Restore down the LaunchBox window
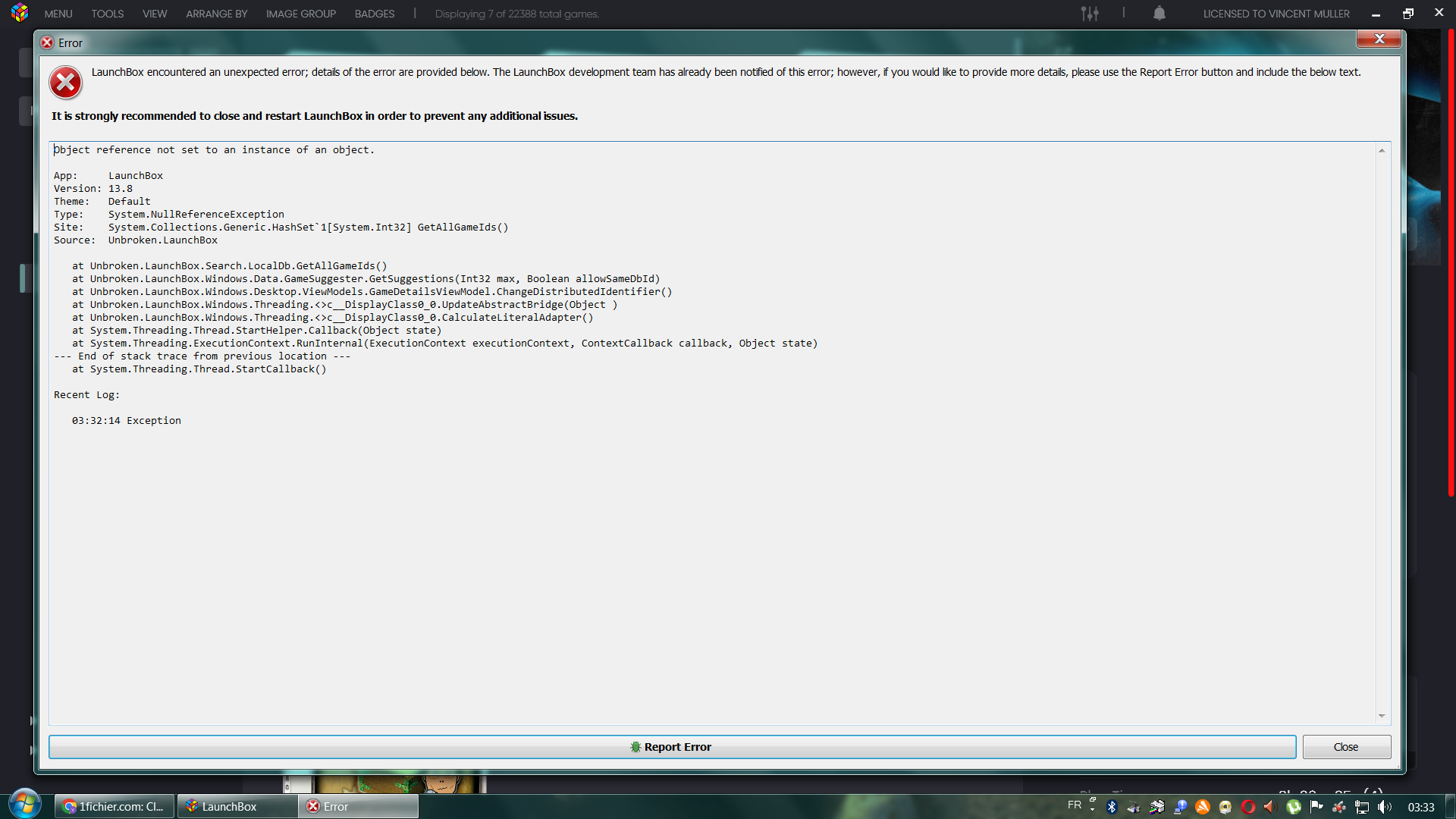The width and height of the screenshot is (1456, 819). (x=1408, y=13)
